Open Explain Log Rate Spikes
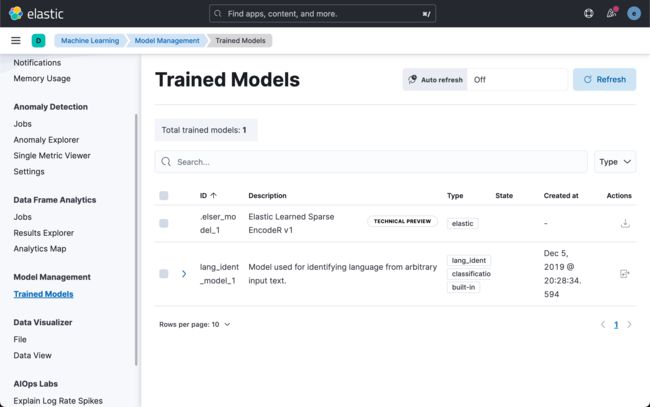The width and height of the screenshot is (650, 407). click(58, 401)
